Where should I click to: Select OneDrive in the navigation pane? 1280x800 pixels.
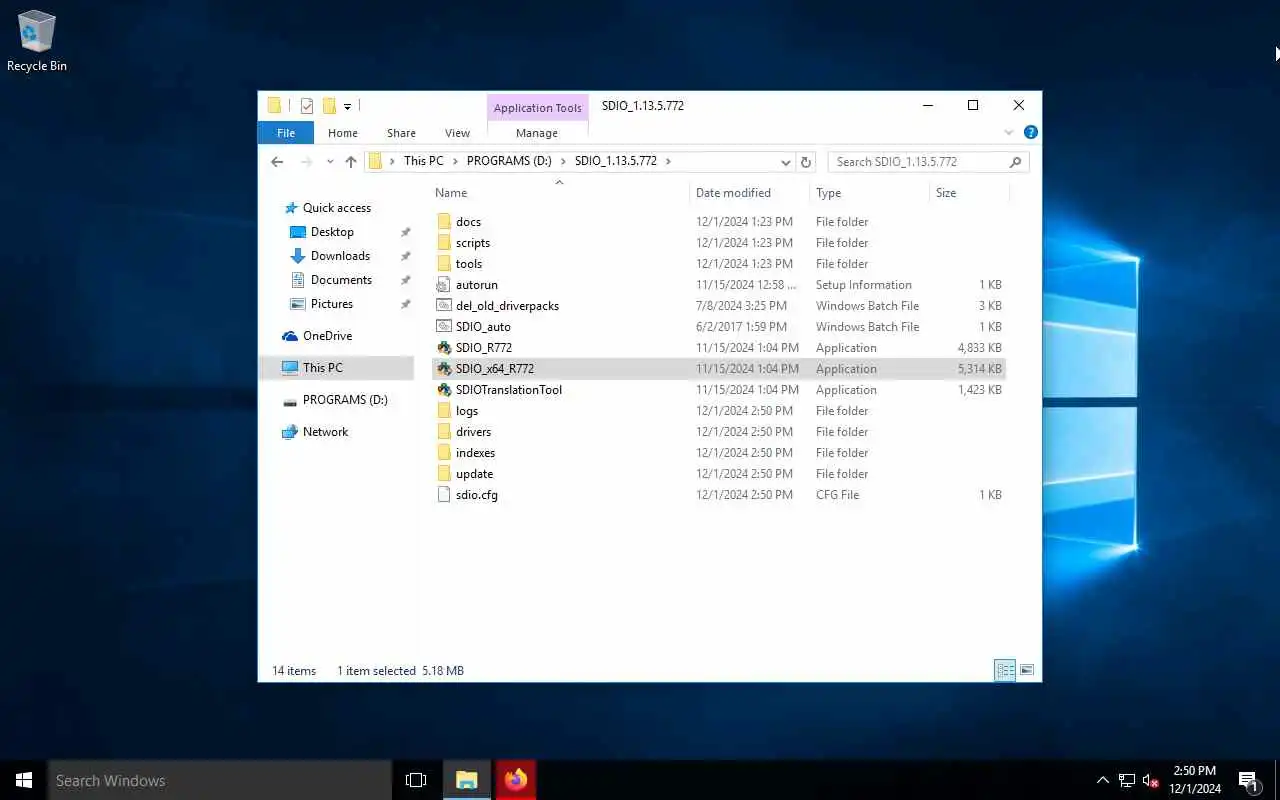327,336
